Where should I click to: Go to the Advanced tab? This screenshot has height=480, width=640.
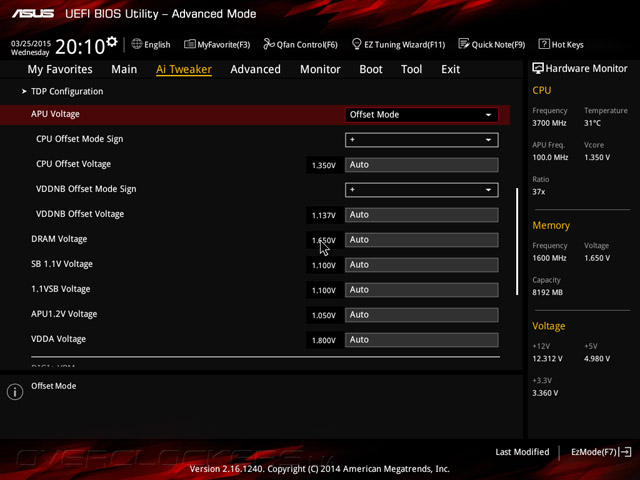click(x=256, y=69)
